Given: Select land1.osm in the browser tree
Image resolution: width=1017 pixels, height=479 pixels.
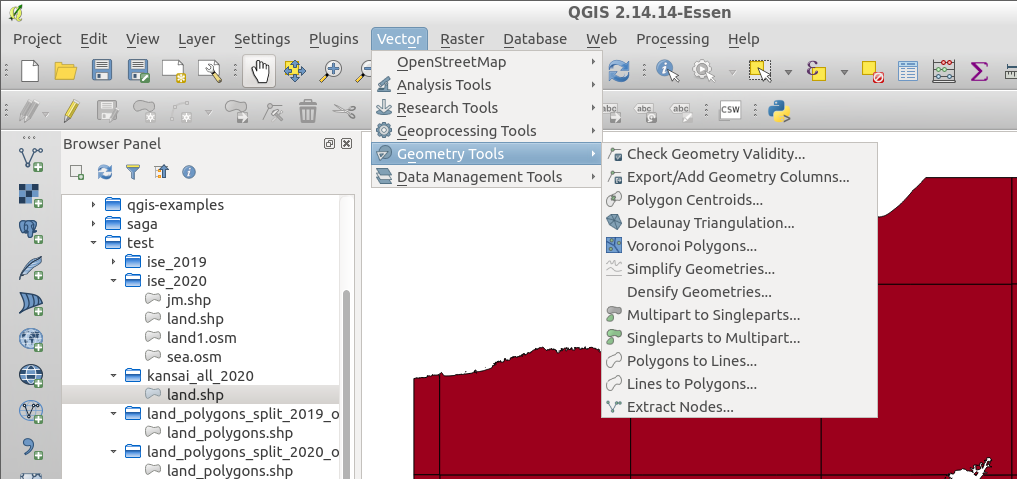Looking at the screenshot, I should (201, 338).
